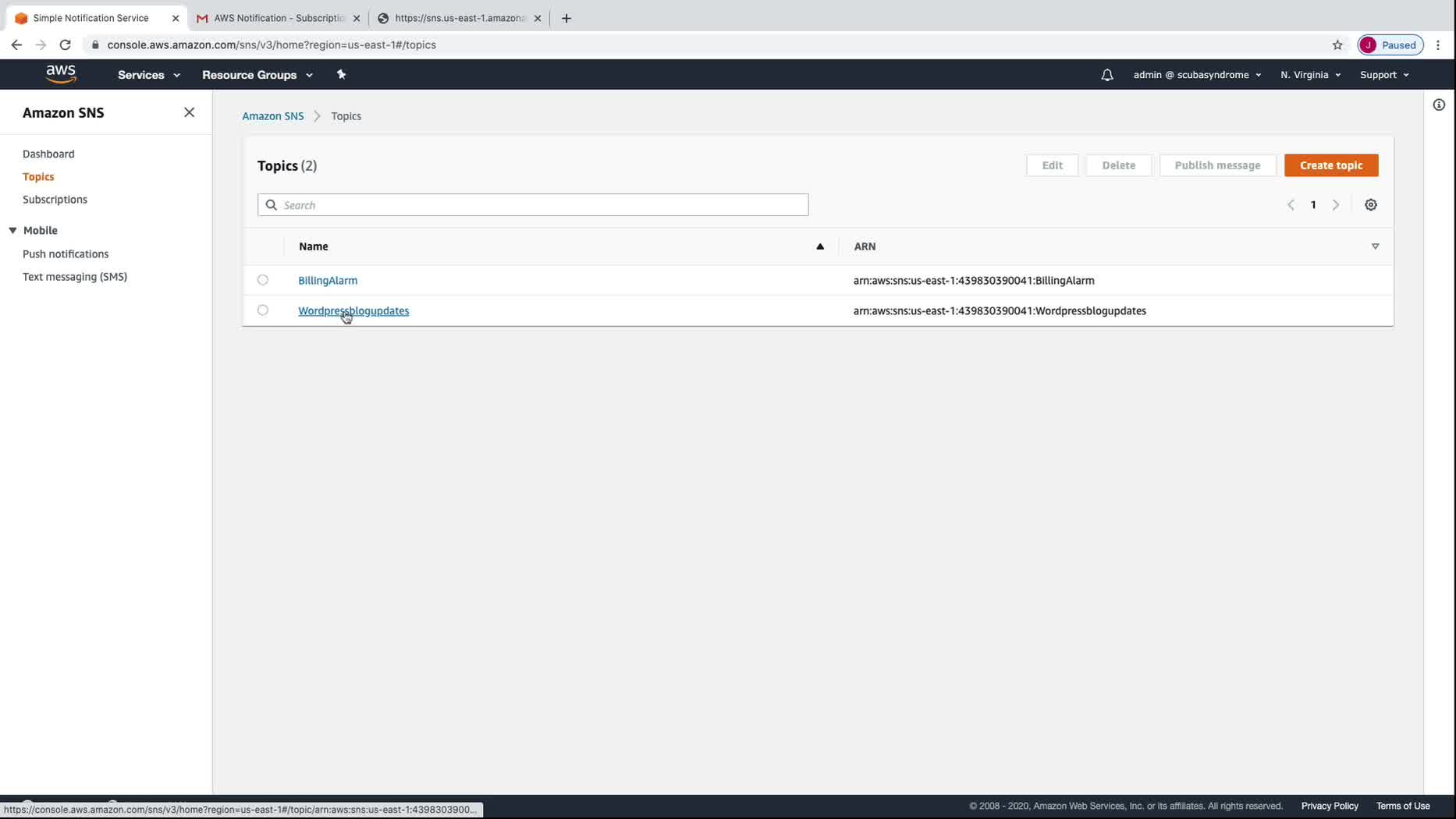
Task: Open the notifications bell
Action: (1106, 75)
